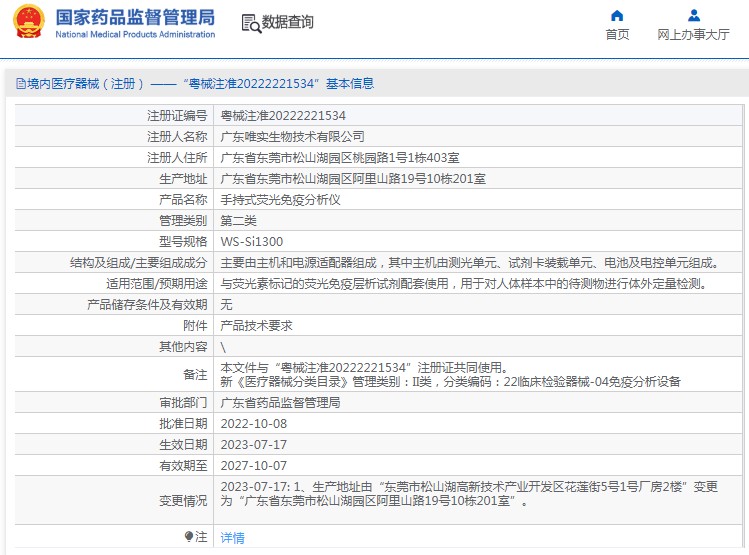Open the 网上办事大厅 menu text label
This screenshot has height=555, width=749.
(694, 35)
